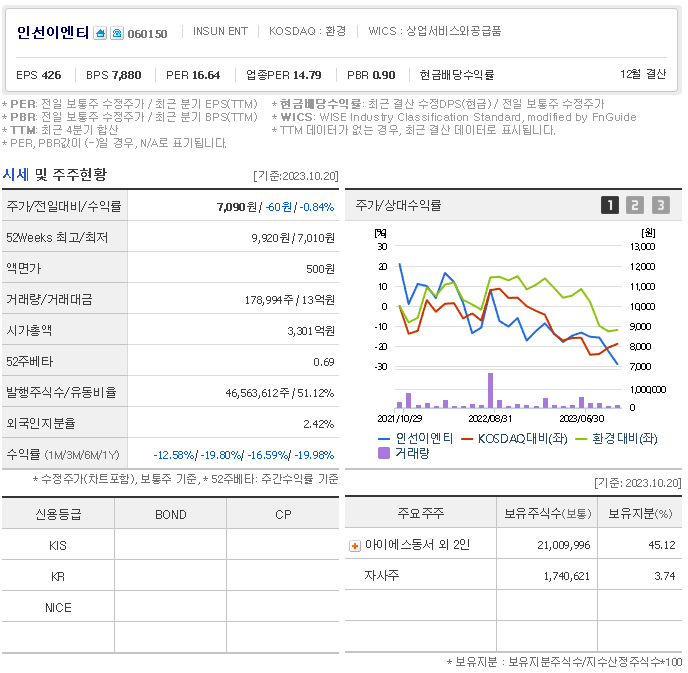Viewport: 688px width, 673px height.
Task: Click the CP column header
Action: click(x=283, y=515)
